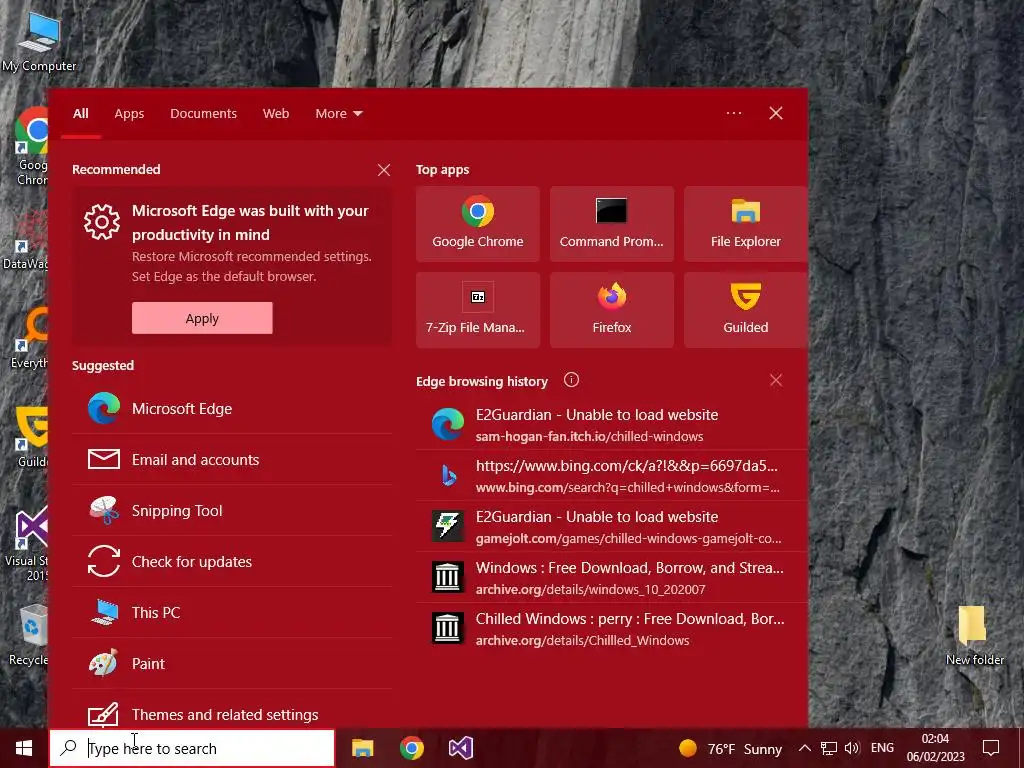
Task: Click the ENG language indicator
Action: pos(882,748)
